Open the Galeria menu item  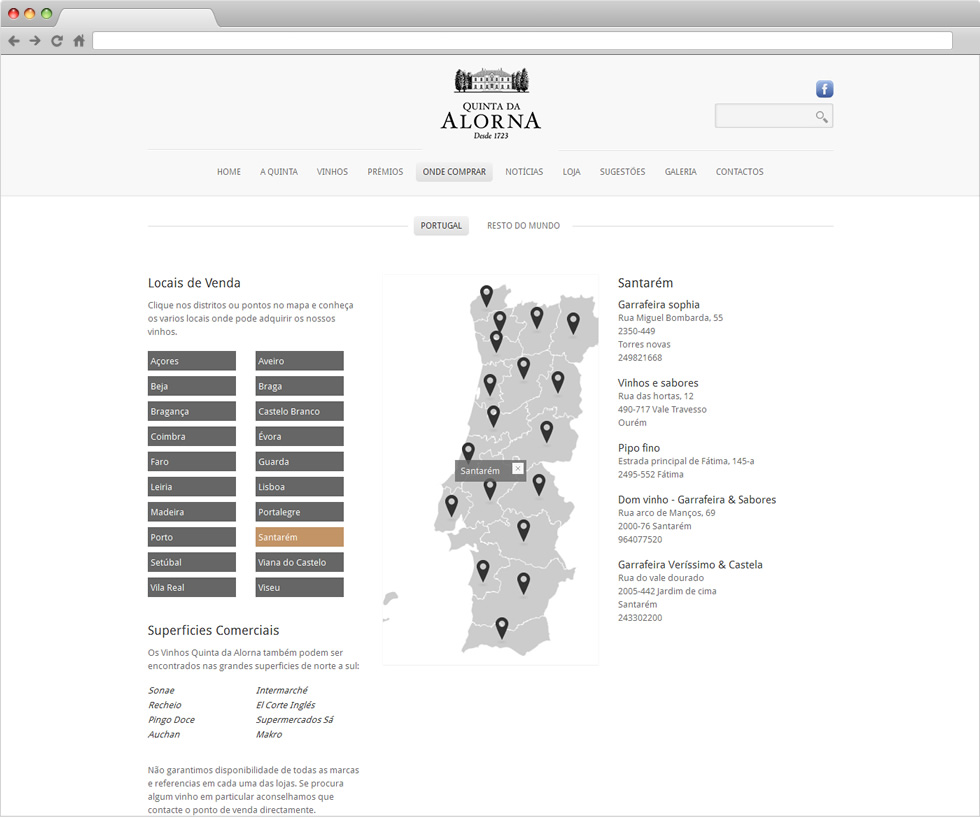(680, 172)
